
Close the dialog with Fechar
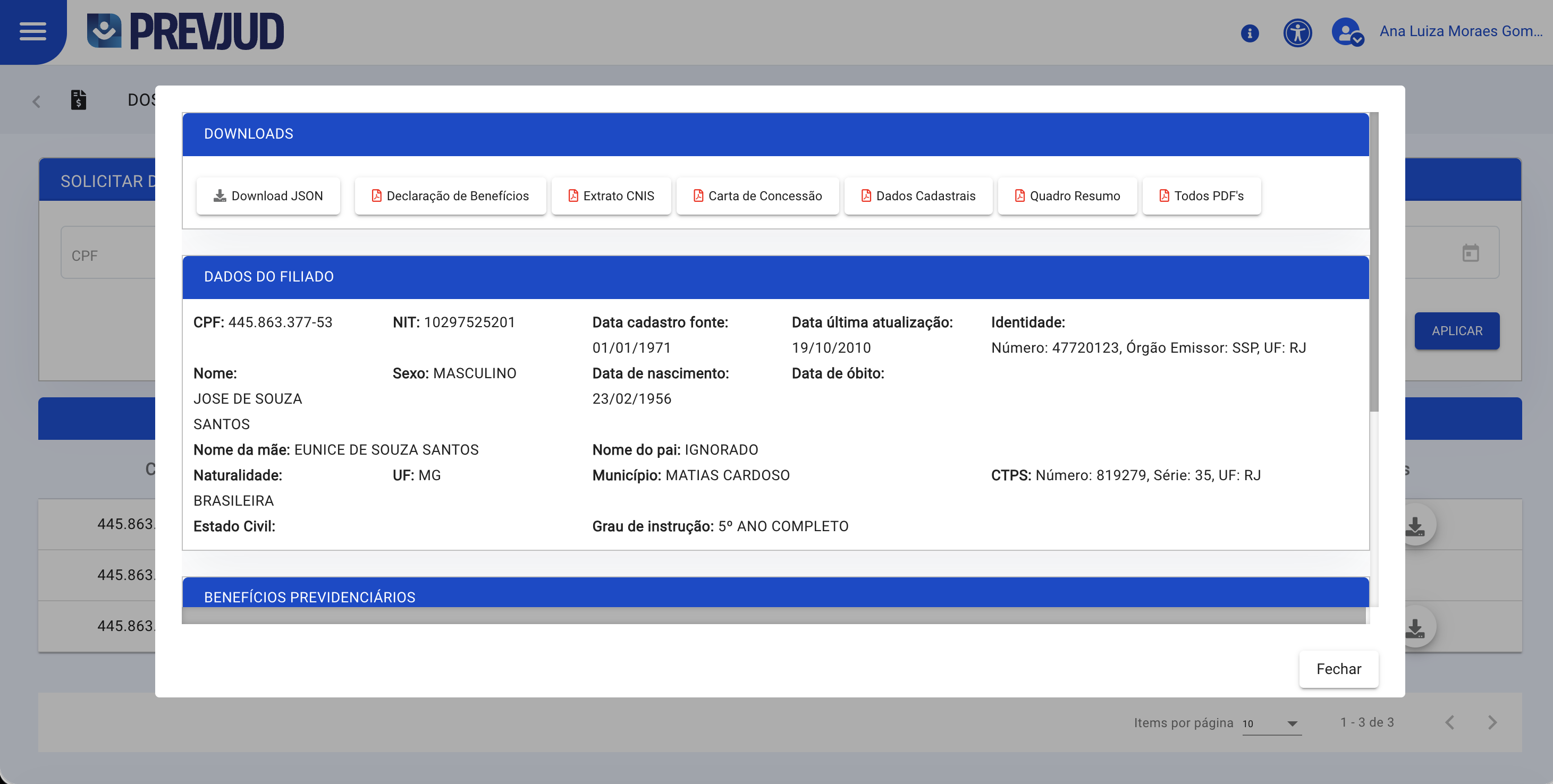click(x=1338, y=669)
